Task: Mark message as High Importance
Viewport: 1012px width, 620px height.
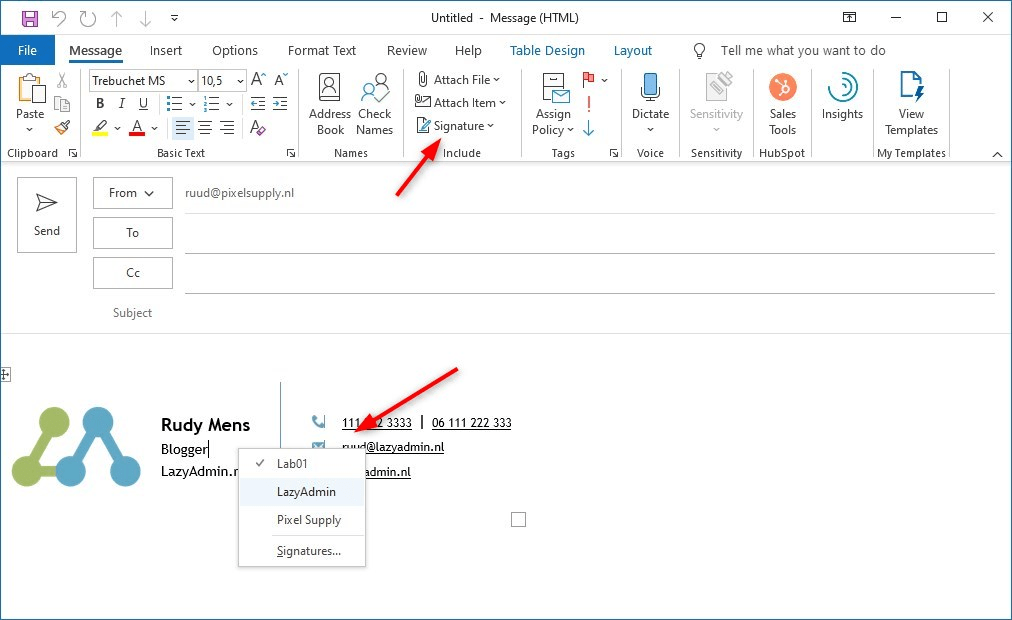Action: pos(589,103)
